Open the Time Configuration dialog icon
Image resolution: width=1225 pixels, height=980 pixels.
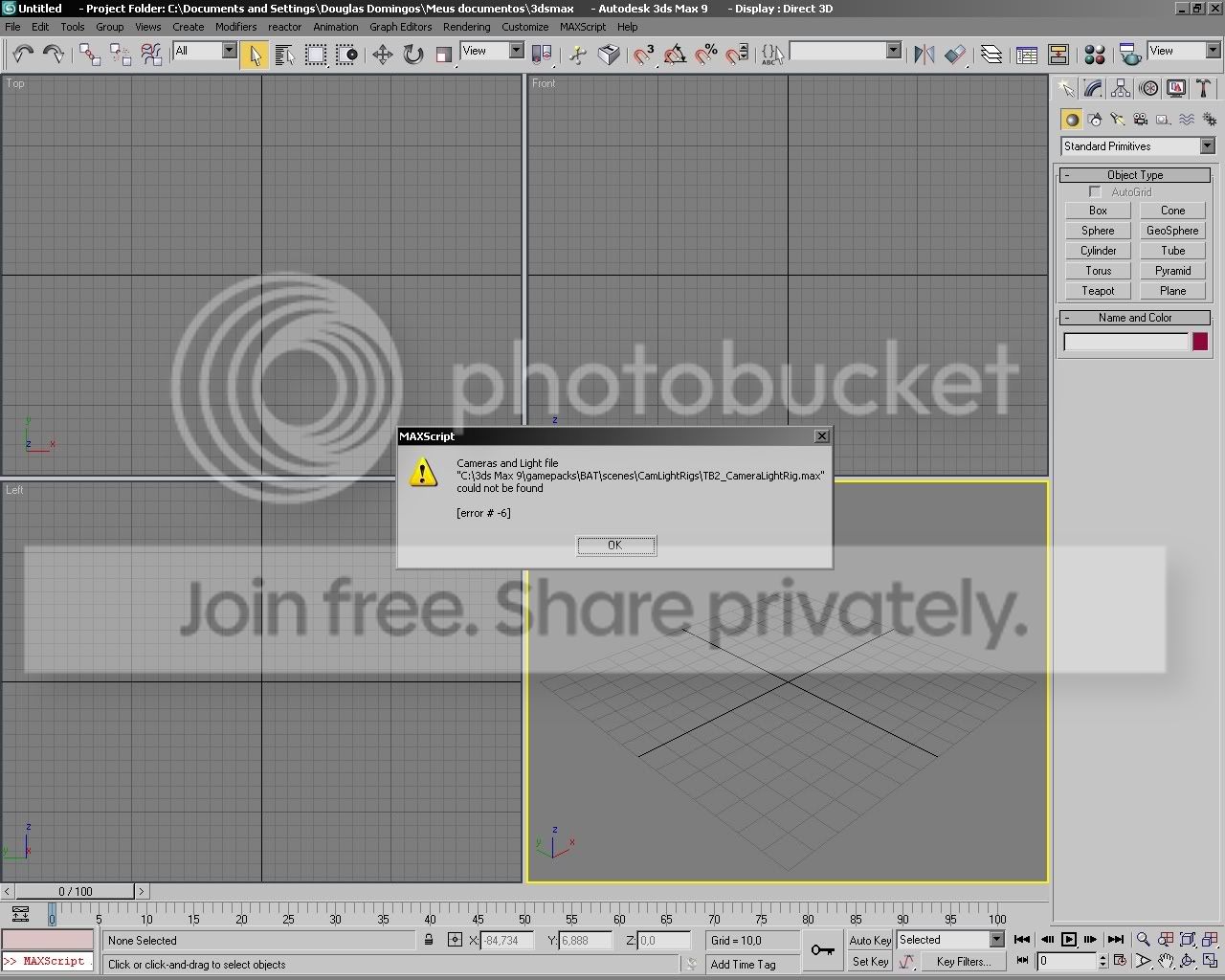coord(1121,961)
